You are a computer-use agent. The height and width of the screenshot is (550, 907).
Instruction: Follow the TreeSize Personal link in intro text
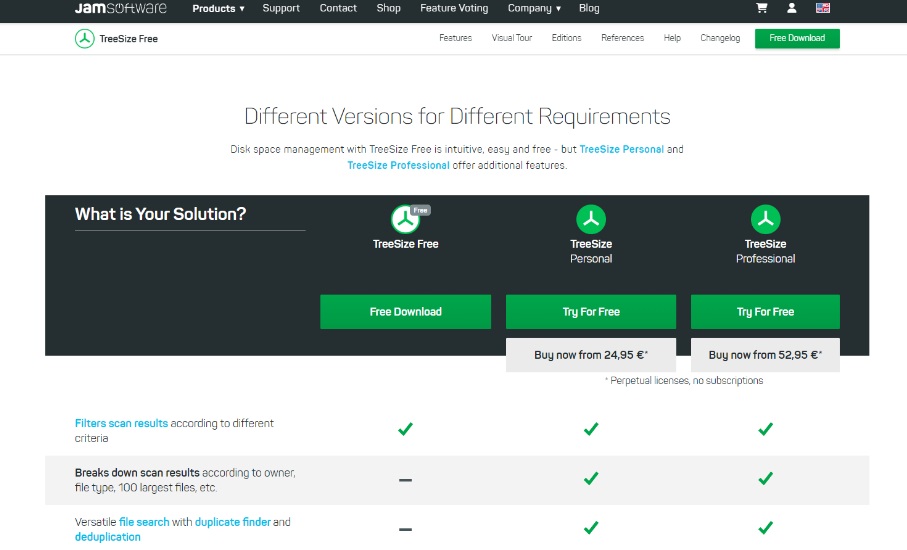pyautogui.click(x=621, y=149)
